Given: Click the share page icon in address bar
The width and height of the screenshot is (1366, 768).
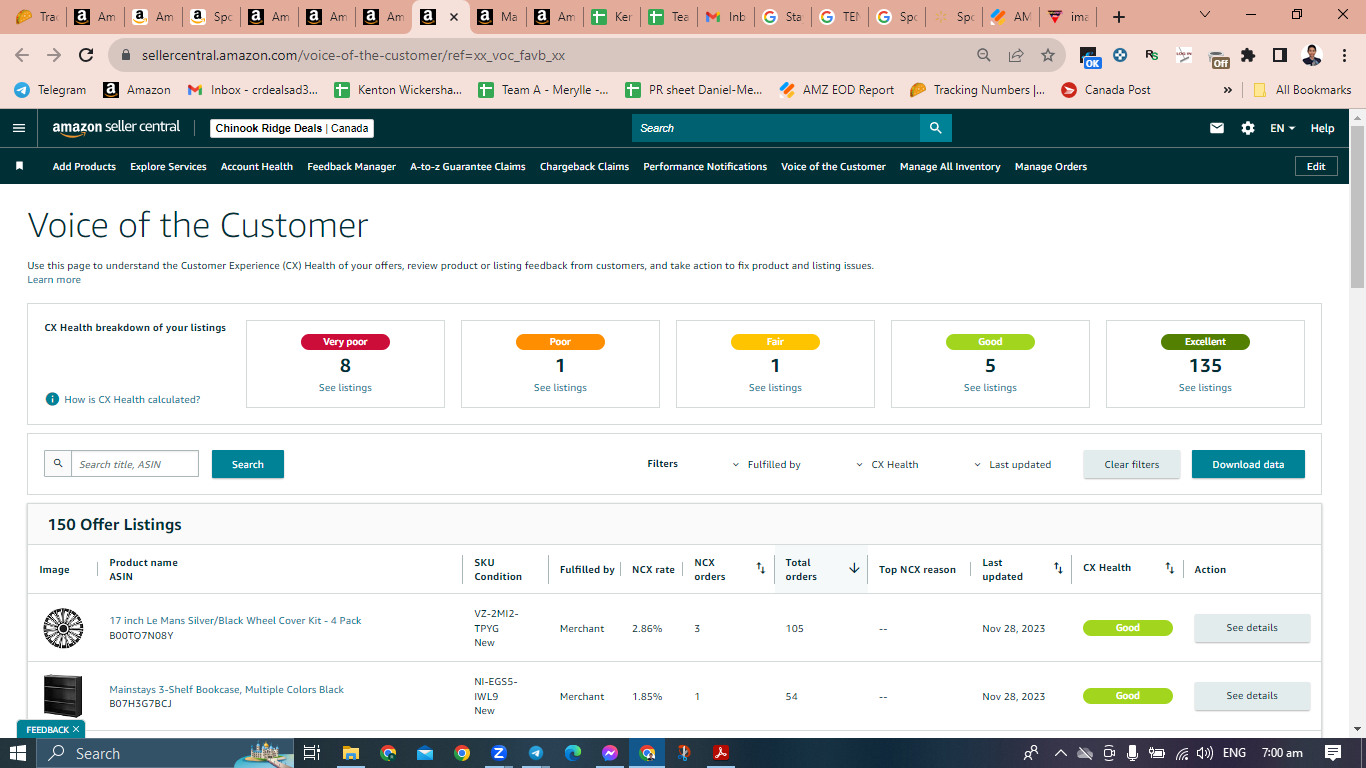Looking at the screenshot, I should [1016, 56].
